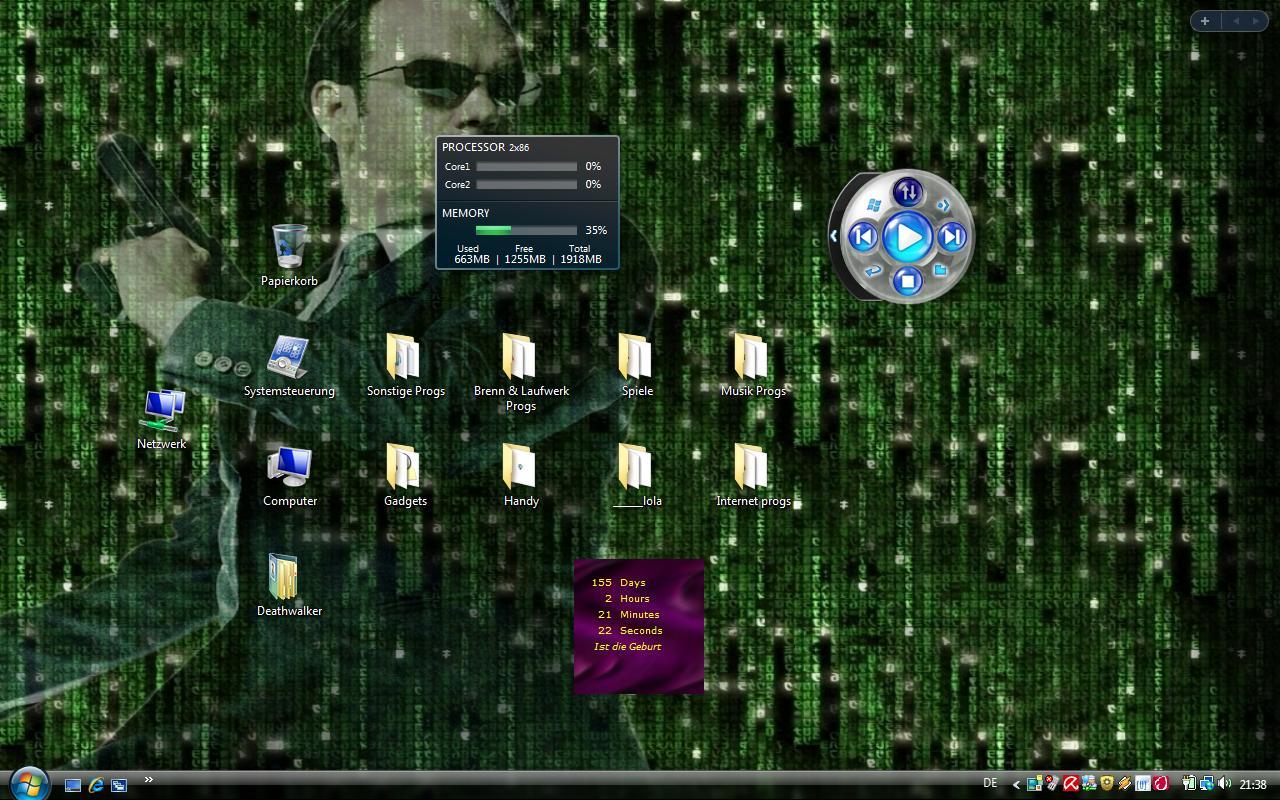Open the _____lola folder
1280x800 pixels.
point(637,476)
